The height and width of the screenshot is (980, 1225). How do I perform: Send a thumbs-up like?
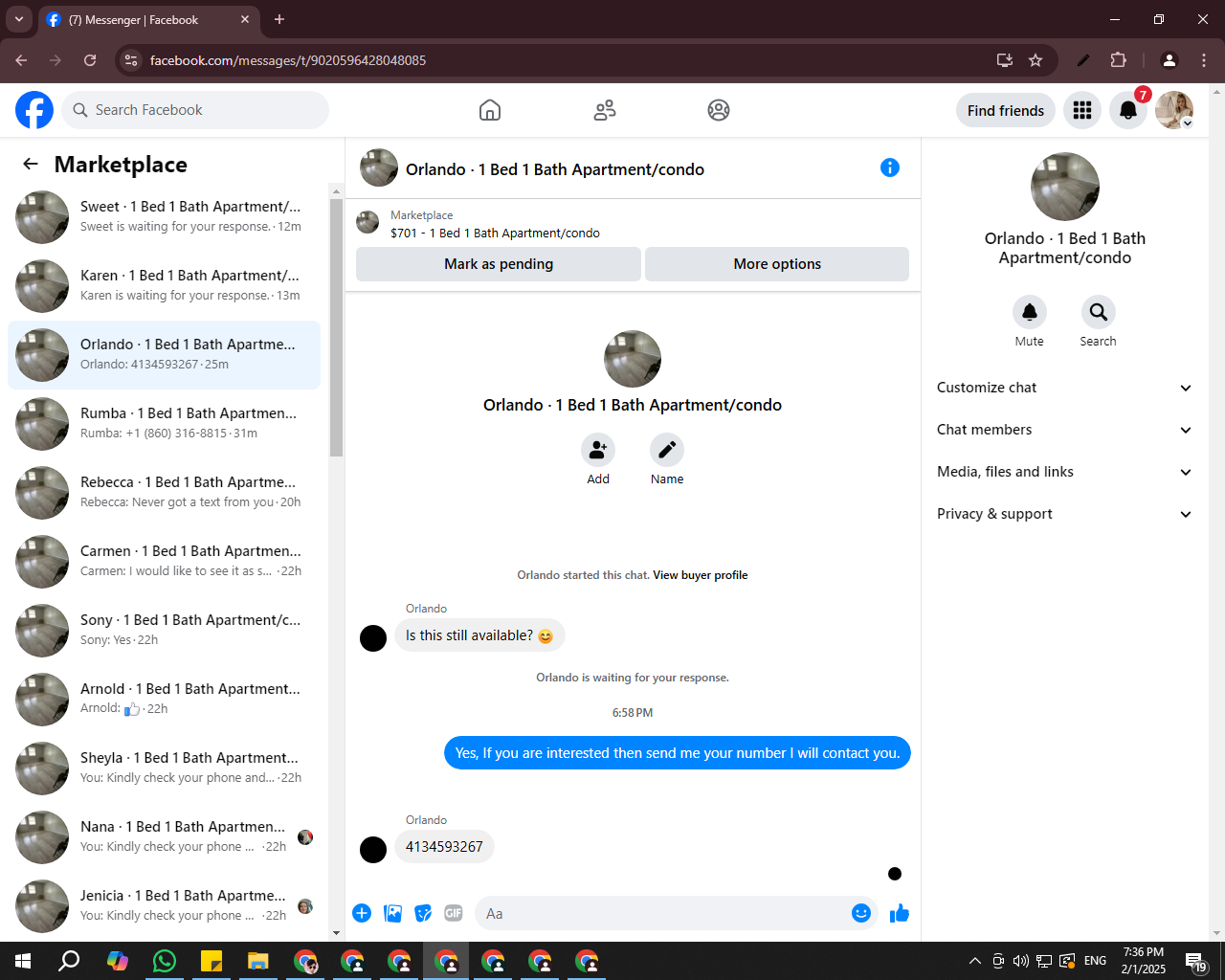point(900,913)
